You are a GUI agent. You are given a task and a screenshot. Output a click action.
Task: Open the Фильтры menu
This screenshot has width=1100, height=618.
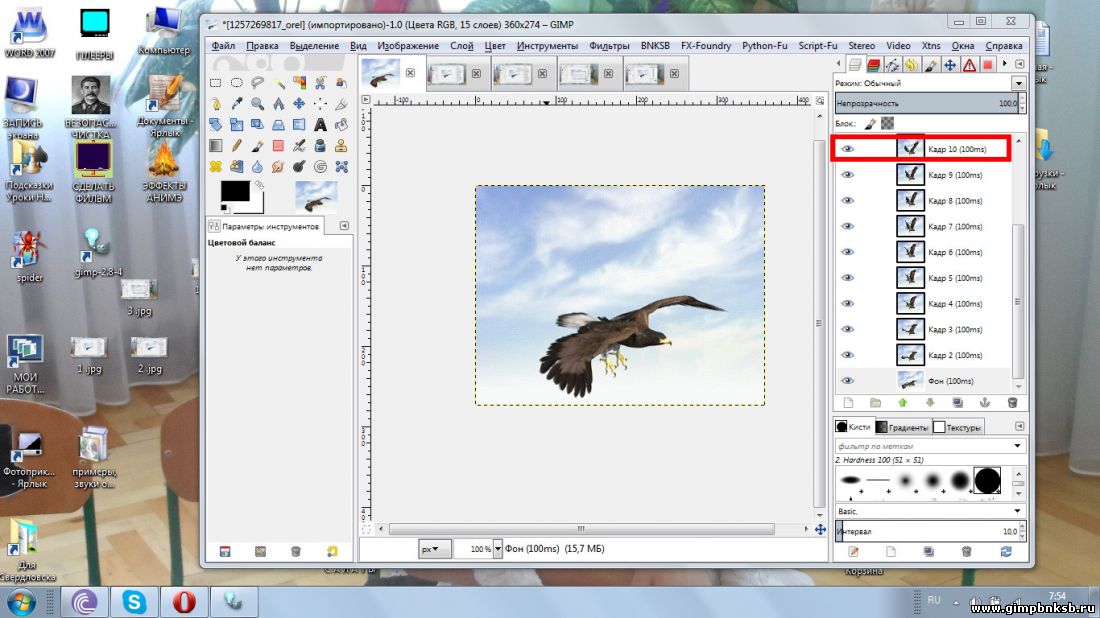(609, 46)
